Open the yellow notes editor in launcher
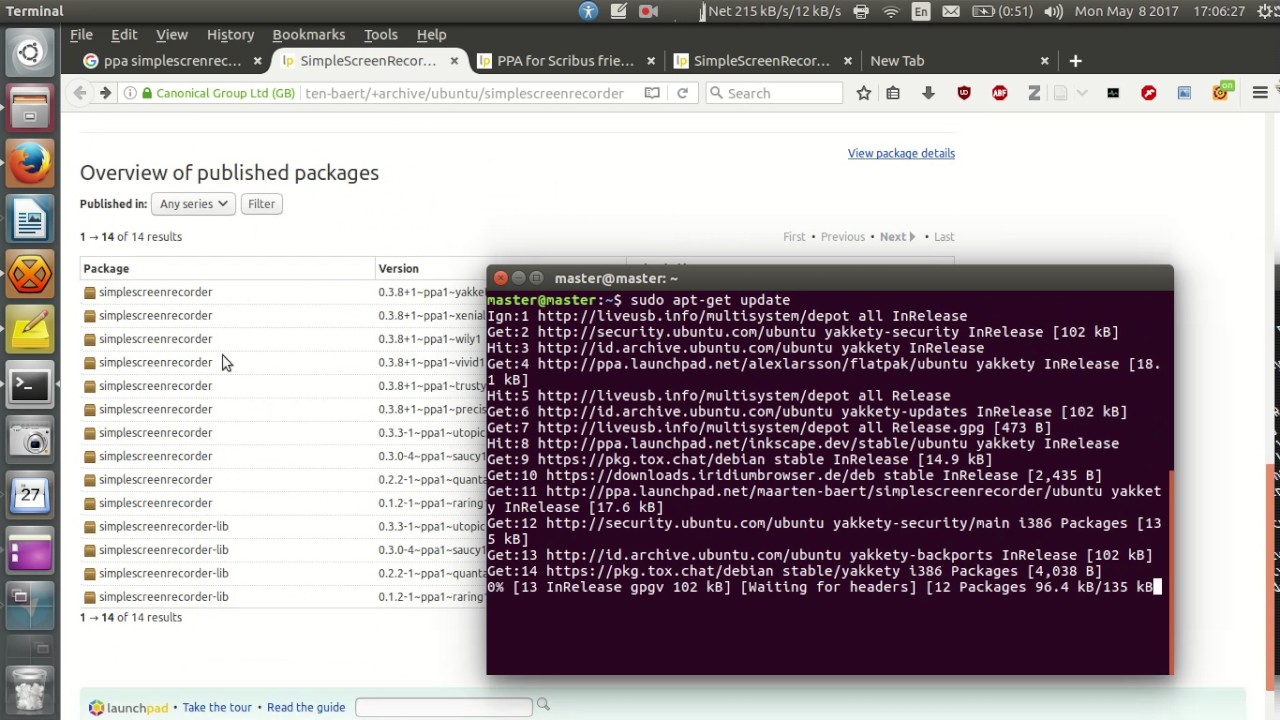Screen dimensions: 1280x720 point(30,328)
